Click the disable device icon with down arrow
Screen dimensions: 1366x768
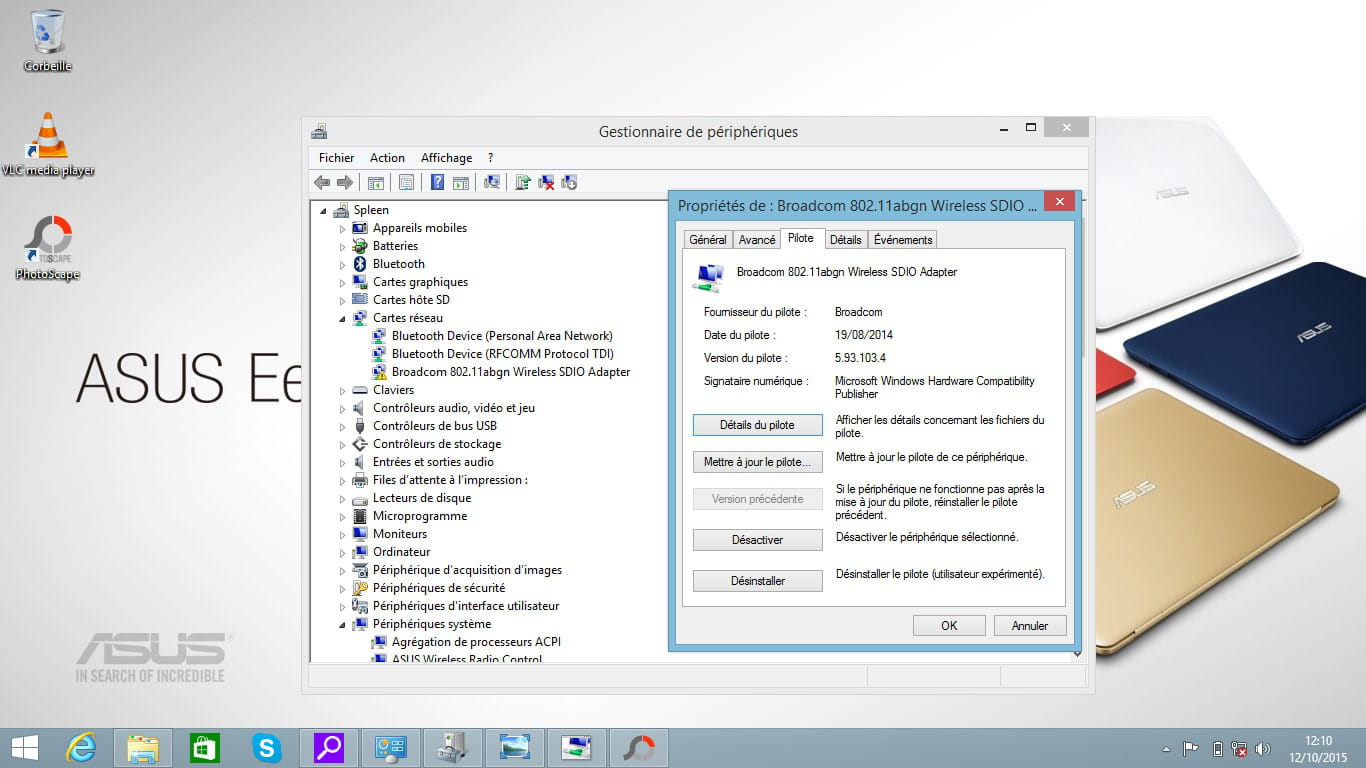coord(569,182)
